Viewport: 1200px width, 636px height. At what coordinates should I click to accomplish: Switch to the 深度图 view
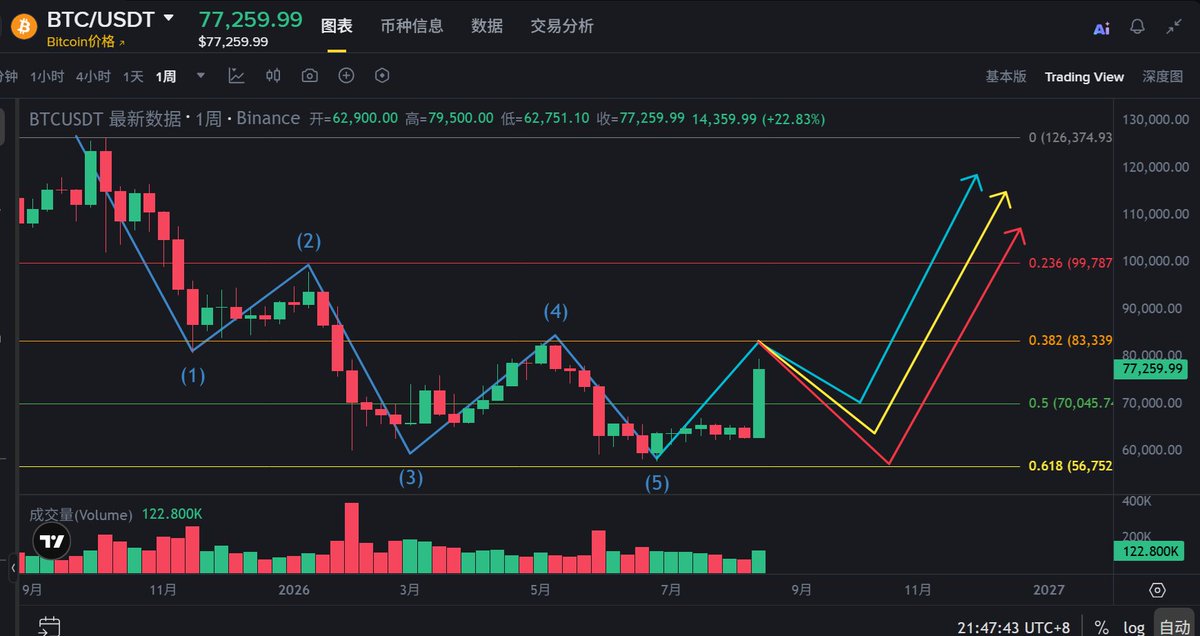click(1163, 76)
